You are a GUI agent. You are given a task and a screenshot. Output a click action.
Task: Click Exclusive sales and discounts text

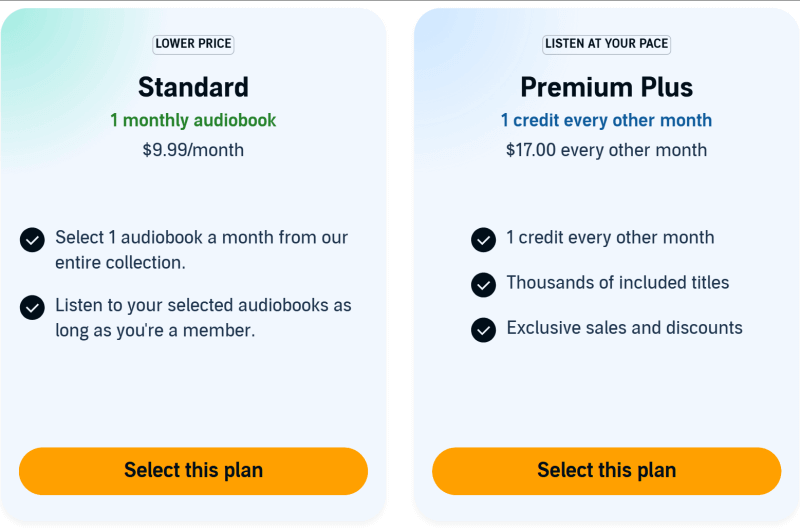(x=624, y=328)
